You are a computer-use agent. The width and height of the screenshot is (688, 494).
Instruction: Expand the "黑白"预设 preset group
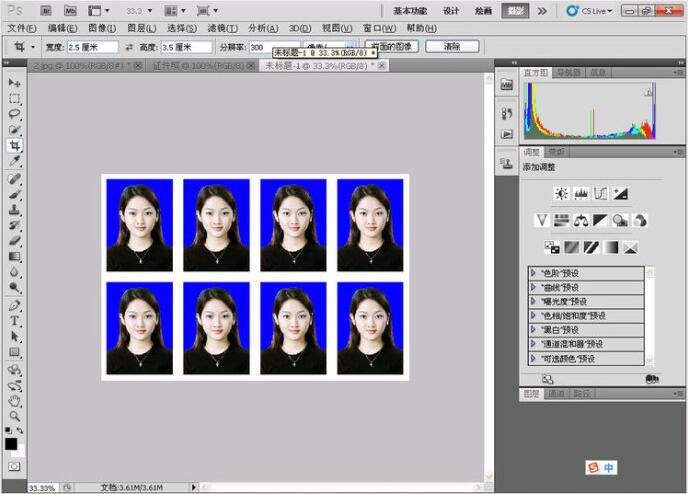tap(533, 329)
